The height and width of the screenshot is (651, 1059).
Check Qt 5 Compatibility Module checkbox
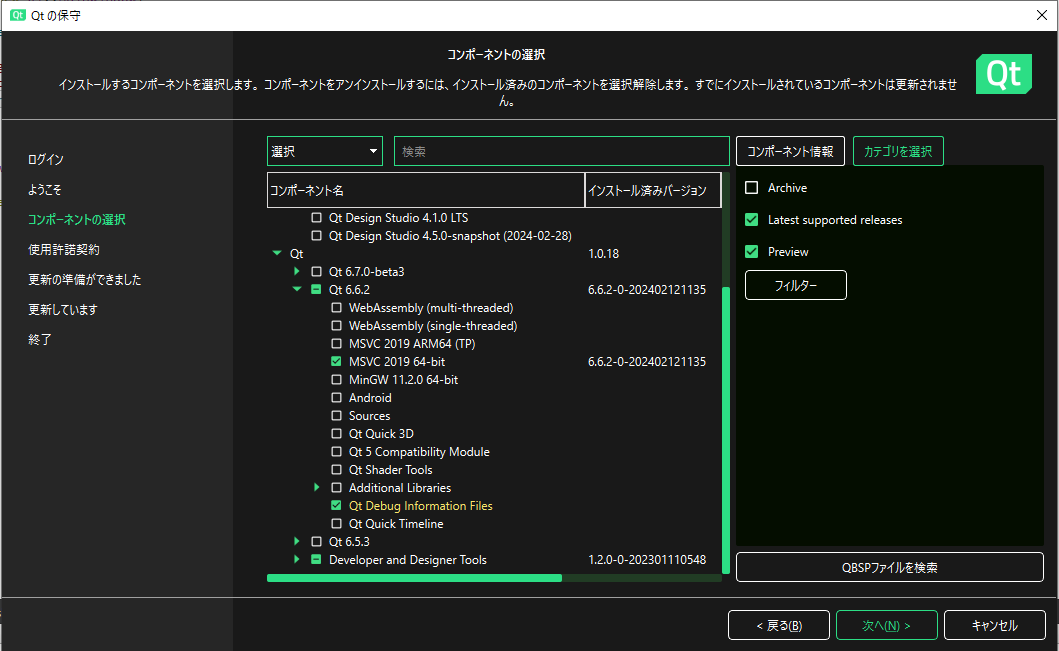click(336, 452)
